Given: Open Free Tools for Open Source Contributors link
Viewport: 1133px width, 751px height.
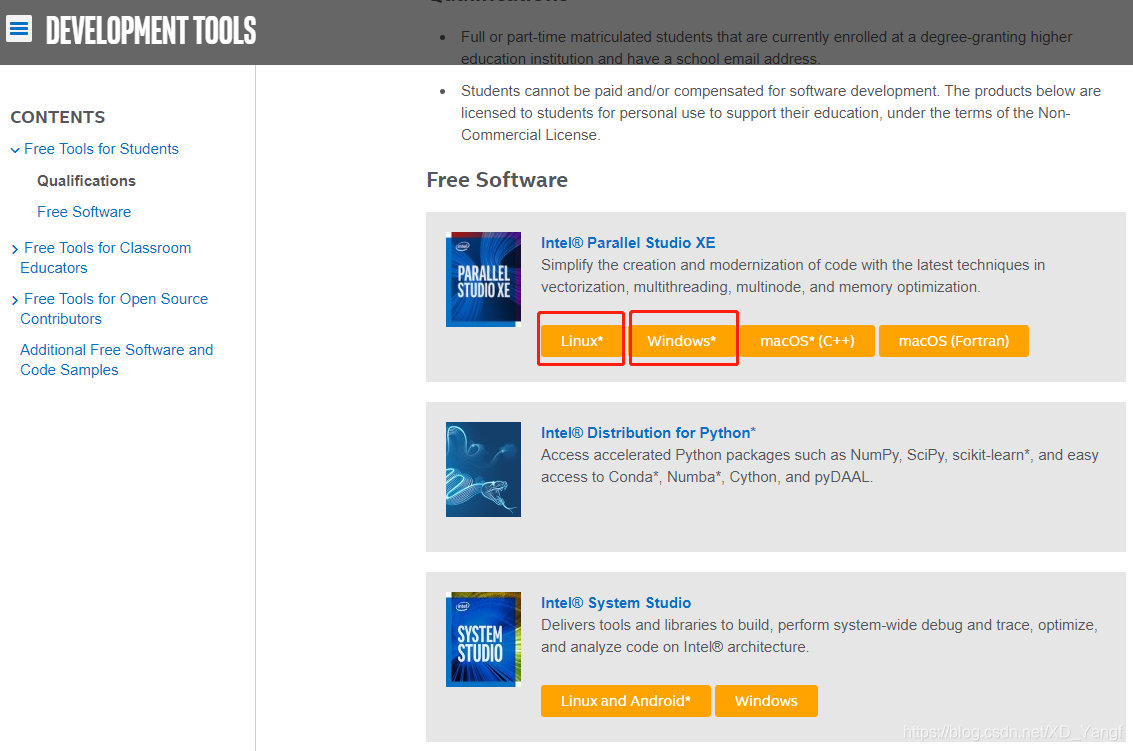Looking at the screenshot, I should pyautogui.click(x=114, y=309).
